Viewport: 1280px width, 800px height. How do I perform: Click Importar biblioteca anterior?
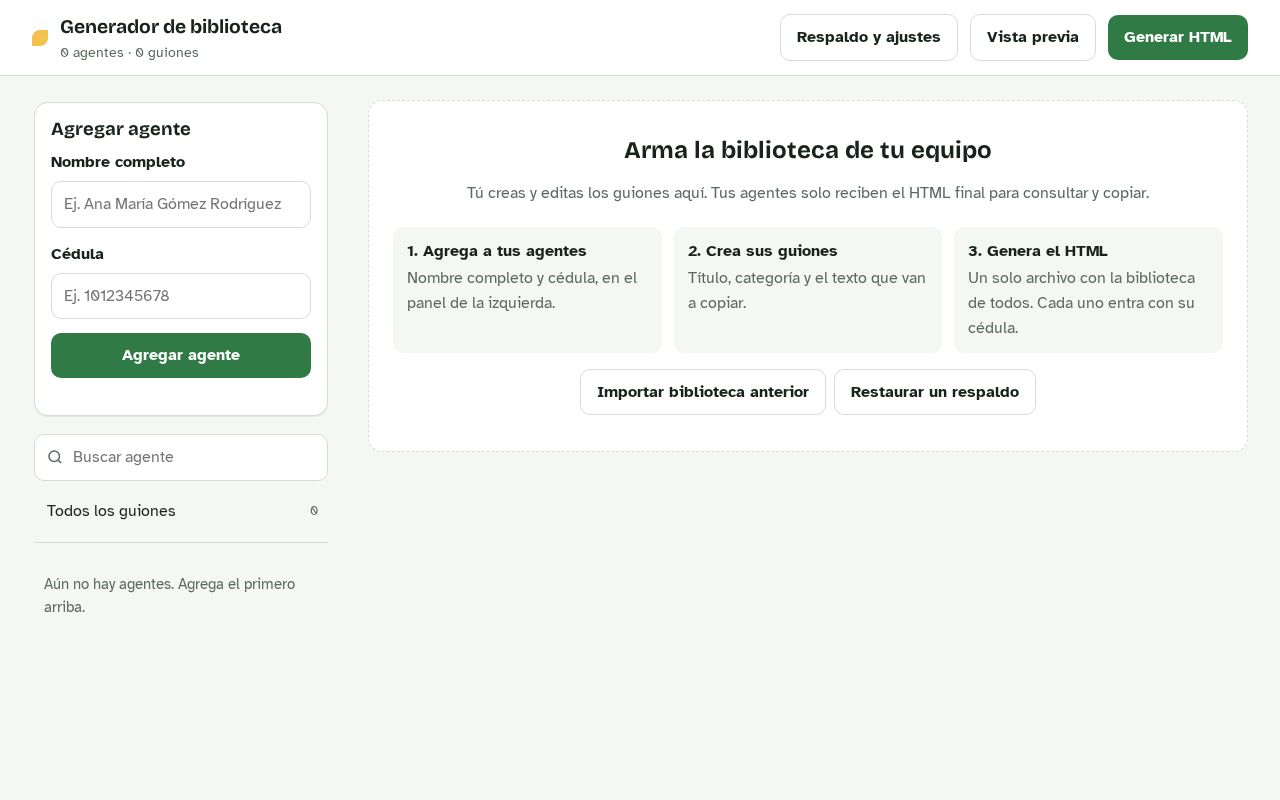coord(703,392)
